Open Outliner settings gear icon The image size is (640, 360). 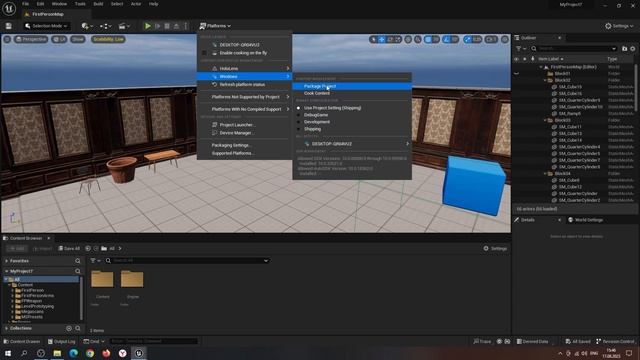click(x=633, y=49)
